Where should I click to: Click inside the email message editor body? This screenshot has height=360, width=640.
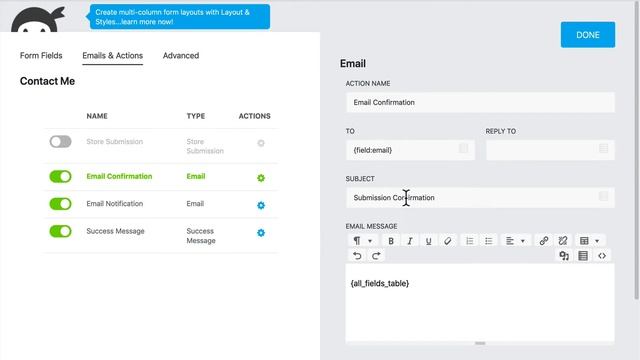click(480, 302)
